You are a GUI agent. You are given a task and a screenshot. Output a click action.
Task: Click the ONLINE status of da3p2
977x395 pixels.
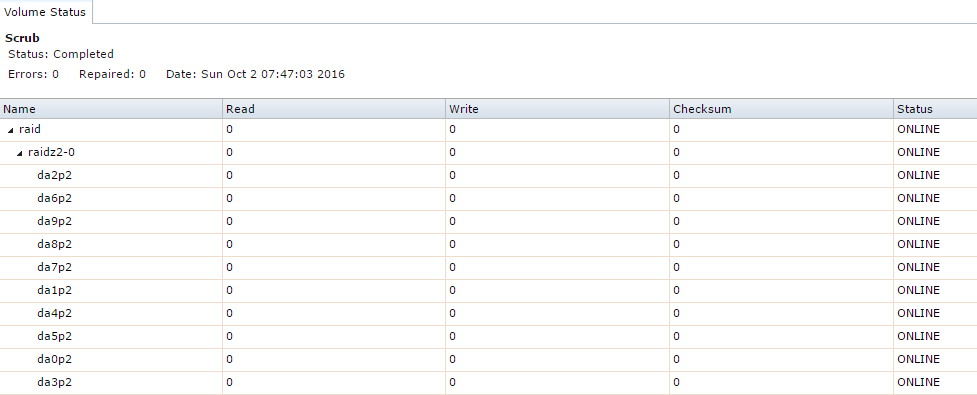tap(918, 383)
